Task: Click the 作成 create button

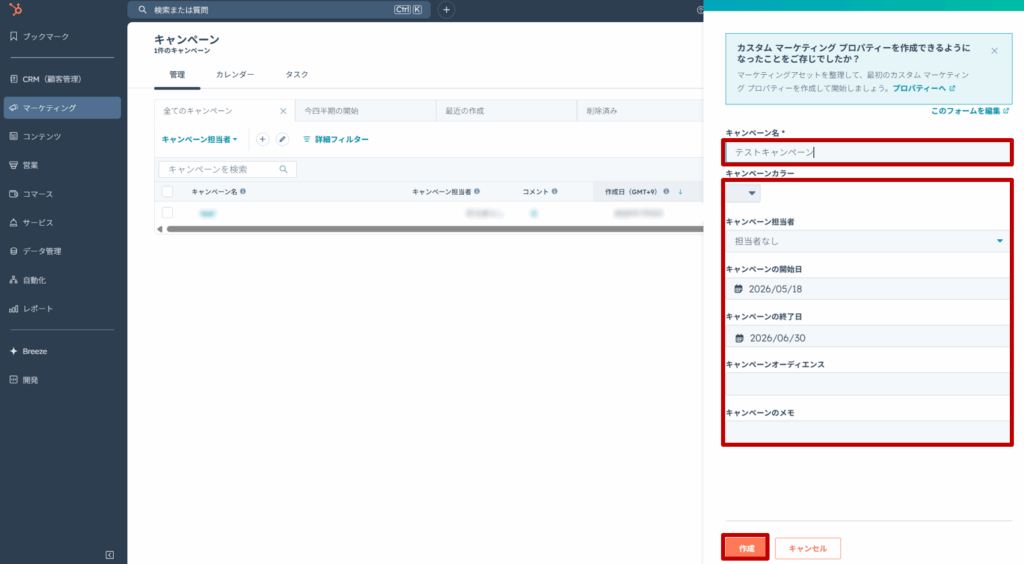Action: click(746, 548)
